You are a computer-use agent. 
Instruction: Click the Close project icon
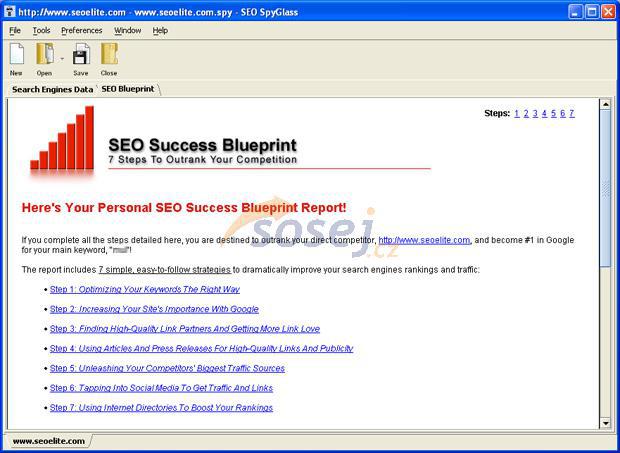(109, 54)
